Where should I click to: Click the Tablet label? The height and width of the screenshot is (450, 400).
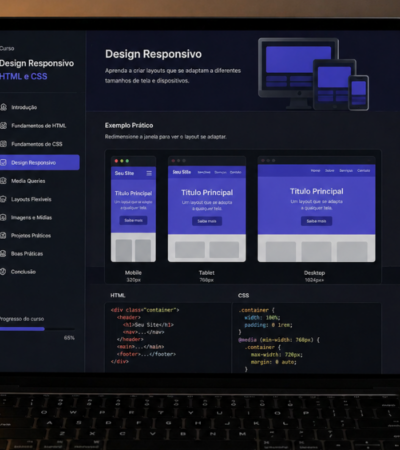click(x=207, y=273)
